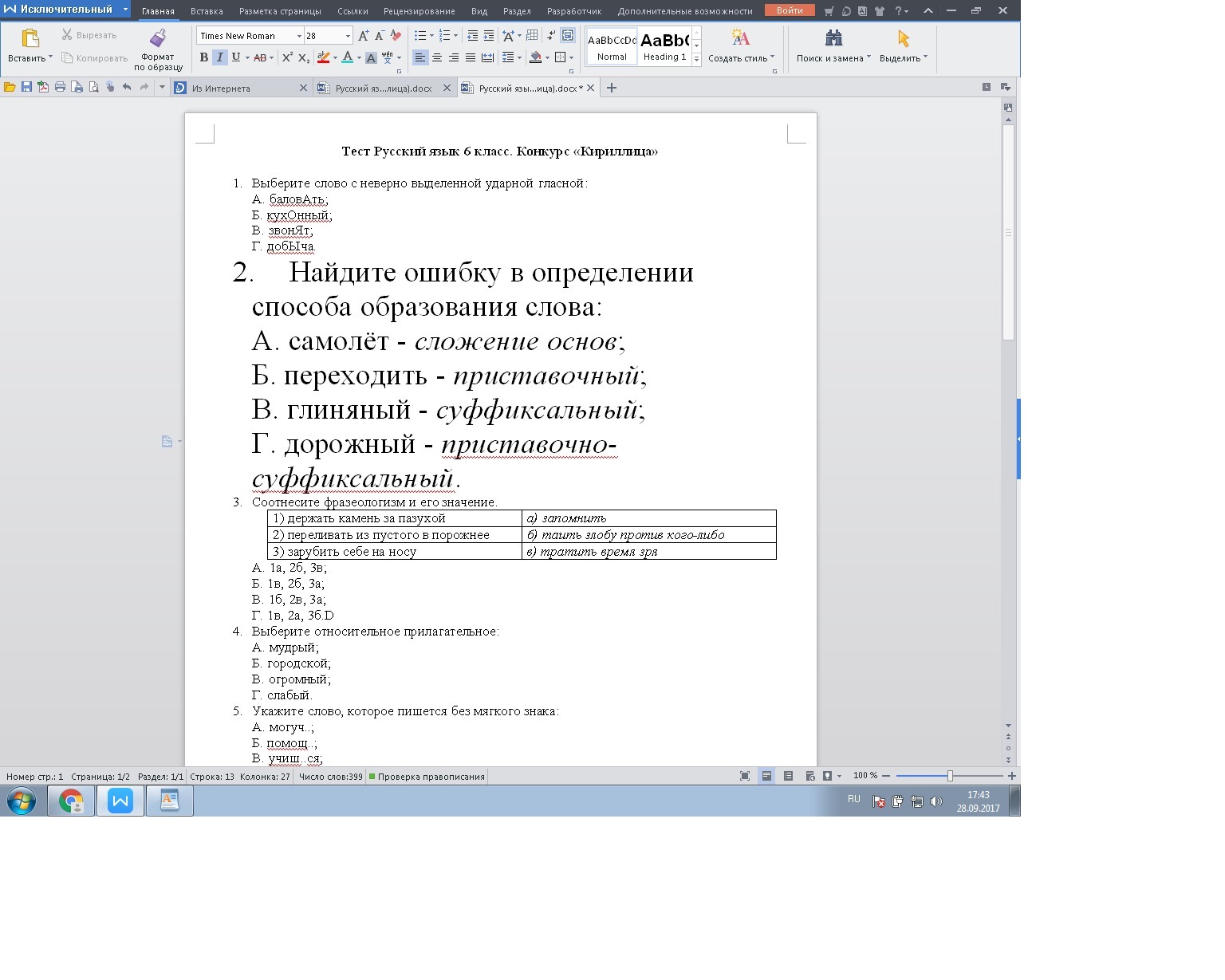Click the export to PDF icon

pyautogui.click(x=43, y=88)
